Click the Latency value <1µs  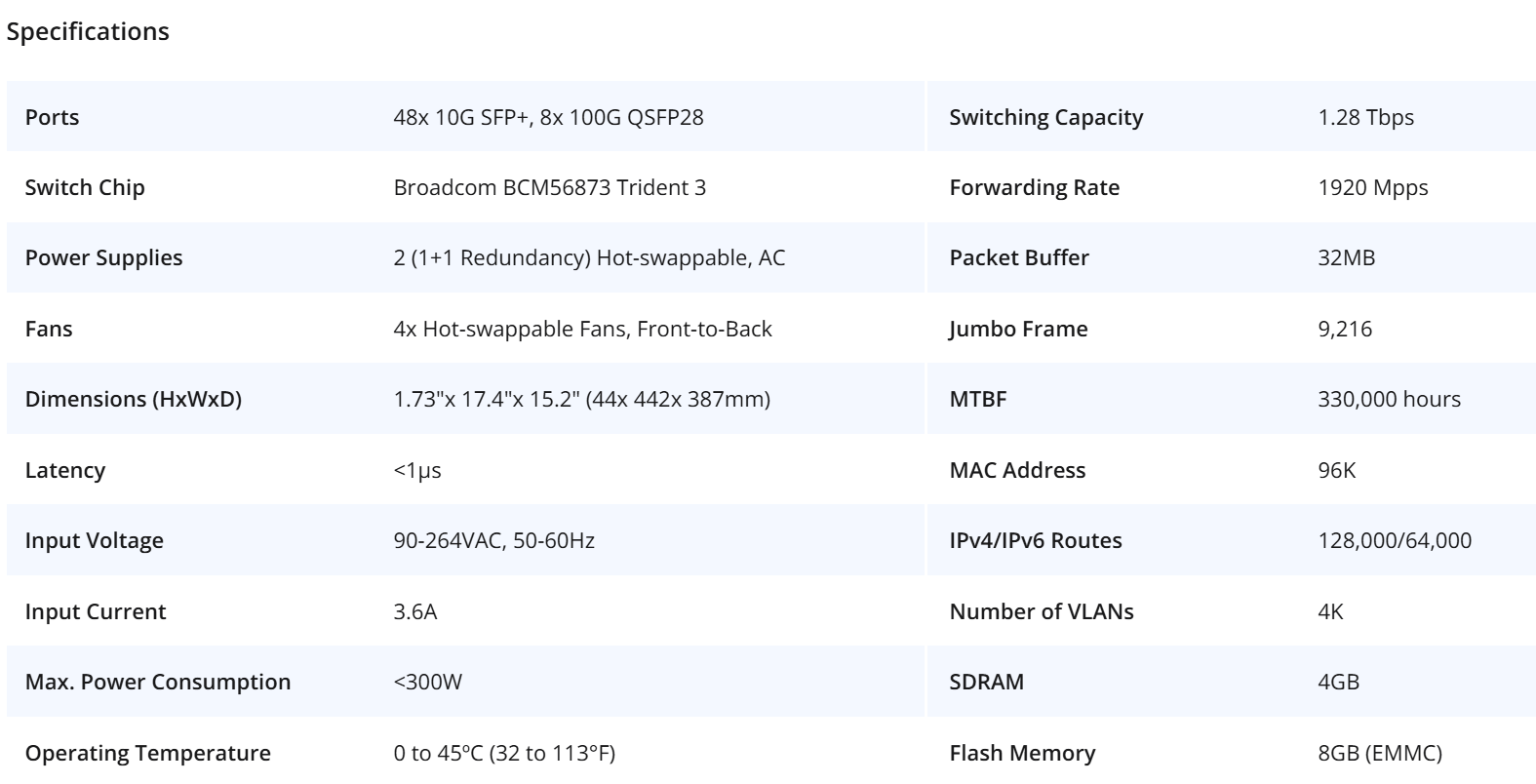point(417,470)
